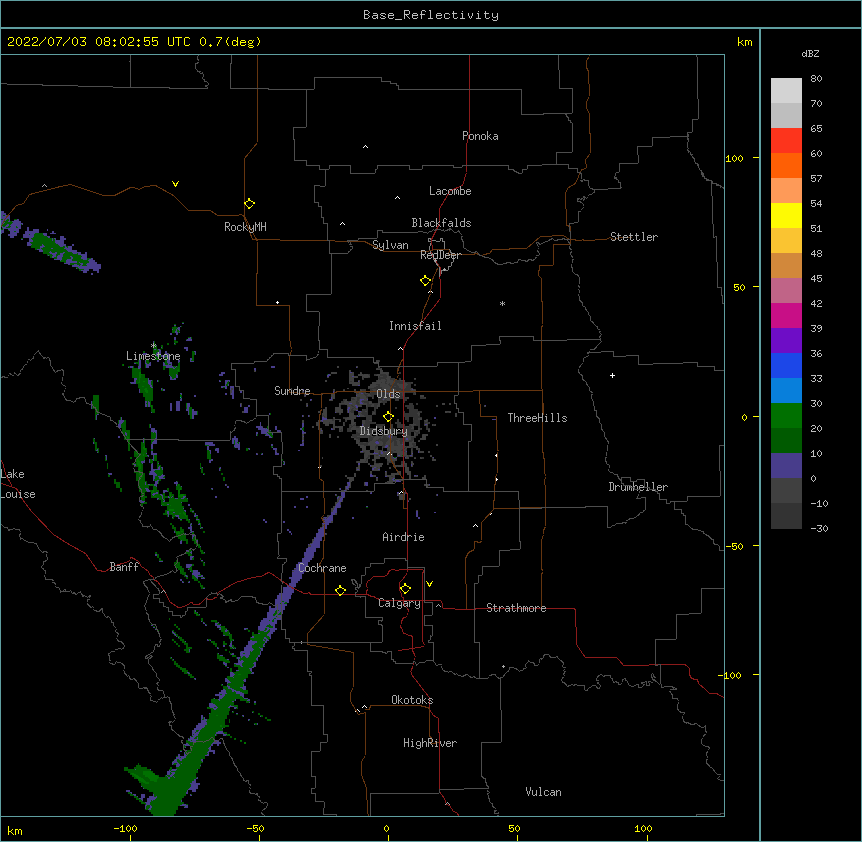Screen dimensions: 862x842
Task: Select the red 65-60 dBZ legend color
Action: click(786, 140)
